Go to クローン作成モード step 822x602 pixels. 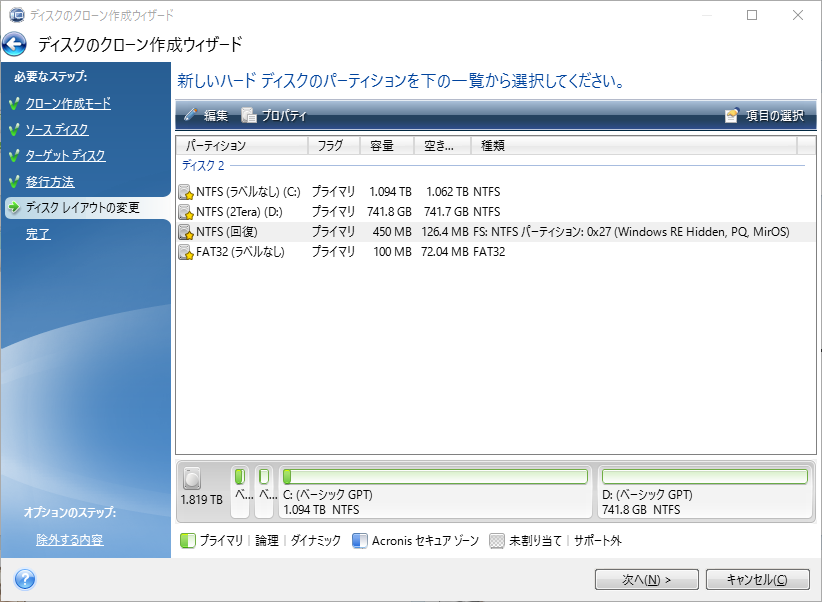tap(68, 104)
